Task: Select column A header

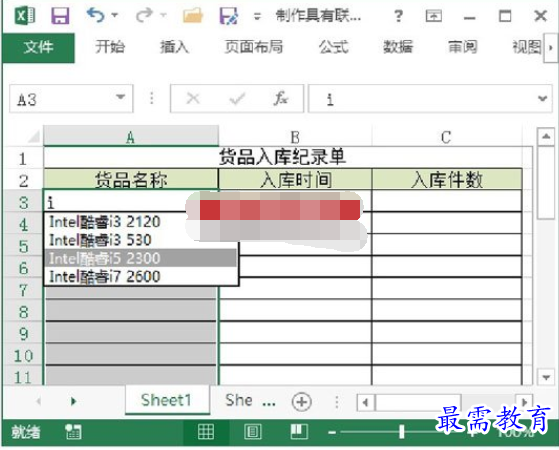Action: click(131, 136)
